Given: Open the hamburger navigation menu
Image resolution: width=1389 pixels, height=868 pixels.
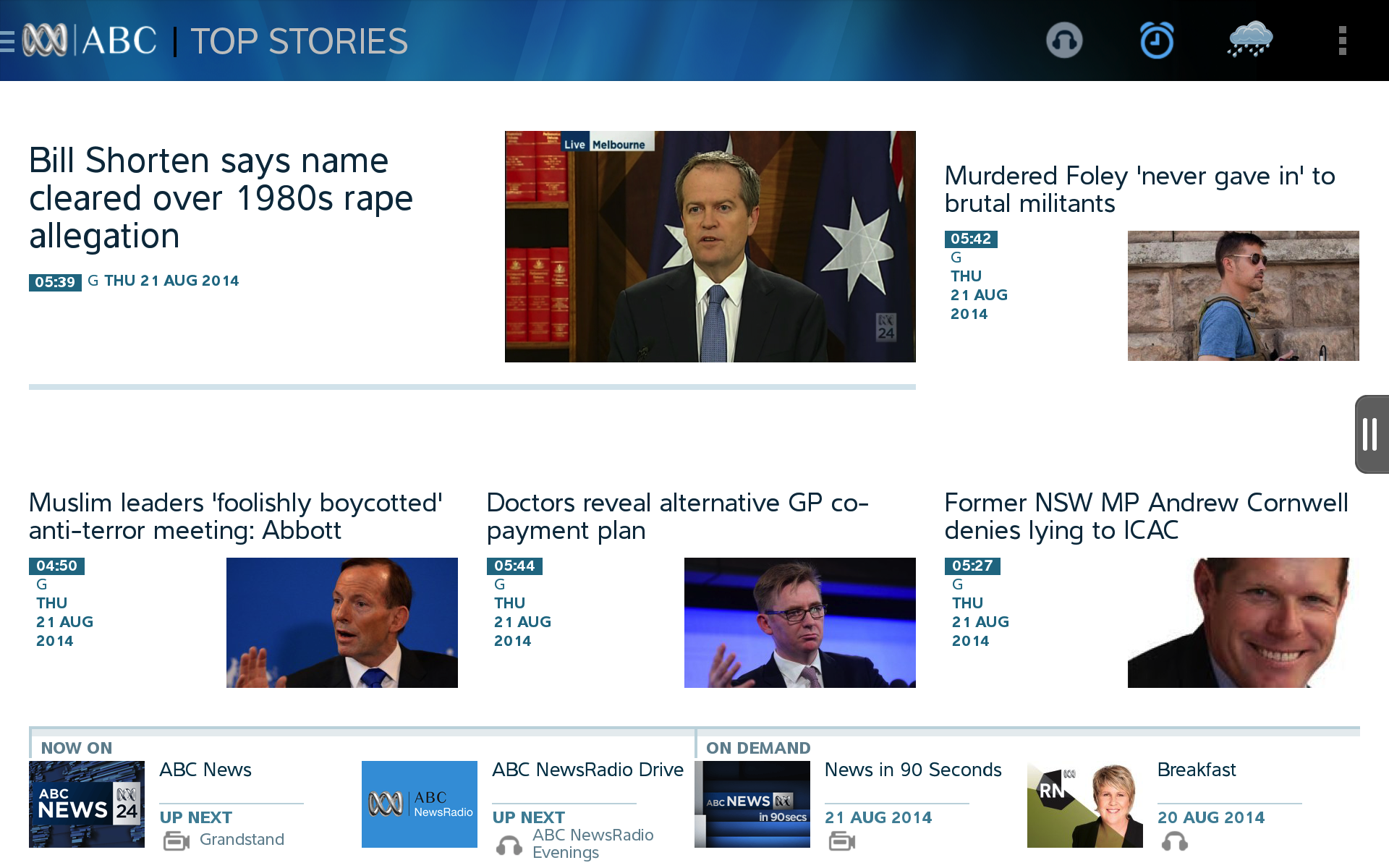Looking at the screenshot, I should click(x=7, y=41).
